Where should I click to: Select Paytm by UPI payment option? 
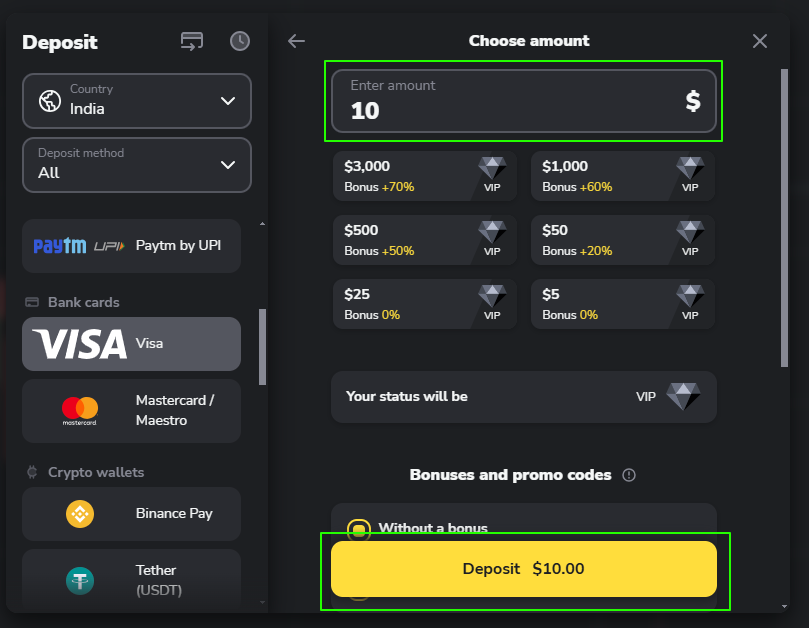pyautogui.click(x=131, y=246)
